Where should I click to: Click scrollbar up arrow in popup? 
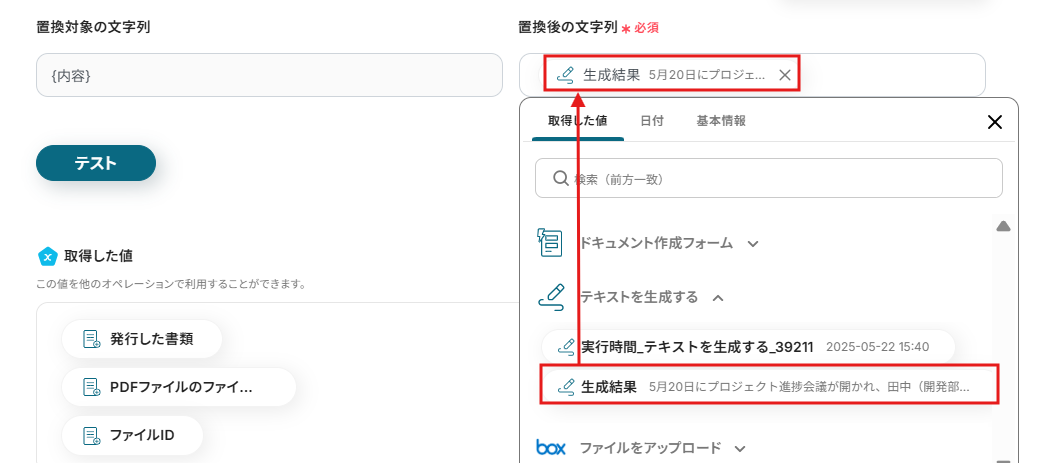point(1003,226)
